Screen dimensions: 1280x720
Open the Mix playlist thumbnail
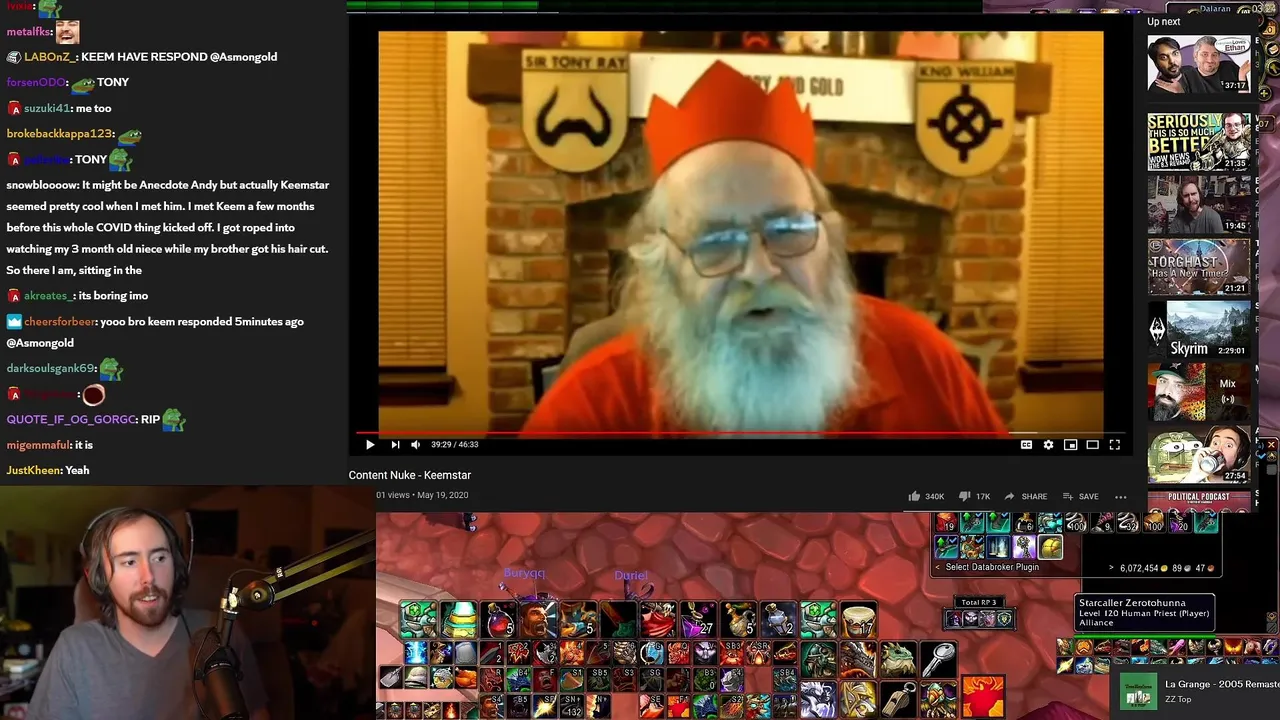[1198, 392]
